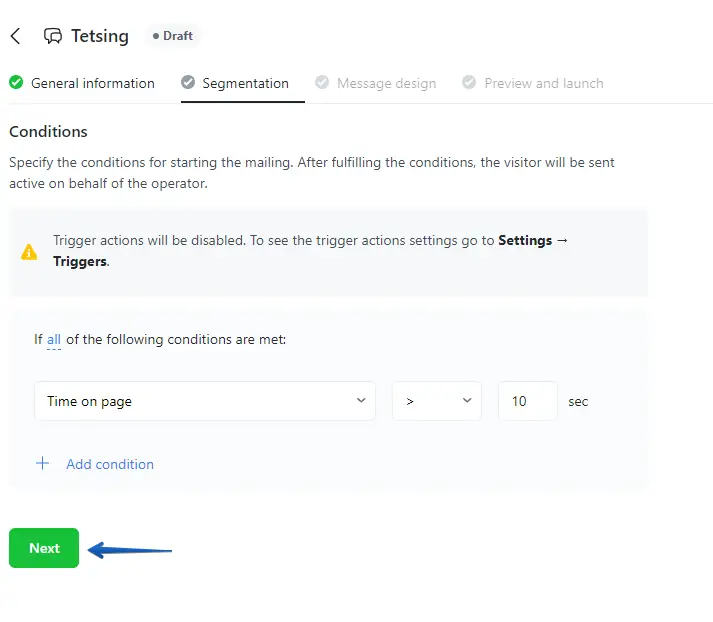Click the yellow warning triangle icon

[x=30, y=252]
